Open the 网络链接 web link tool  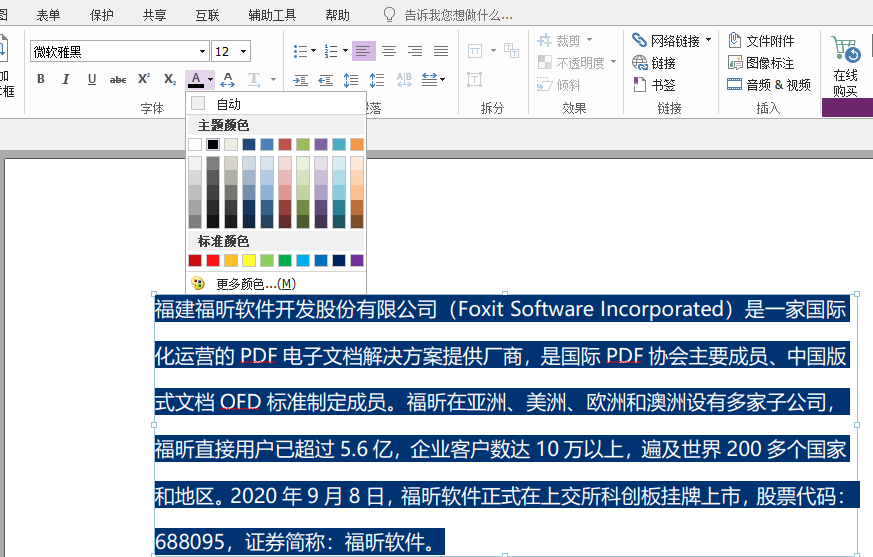(665, 41)
